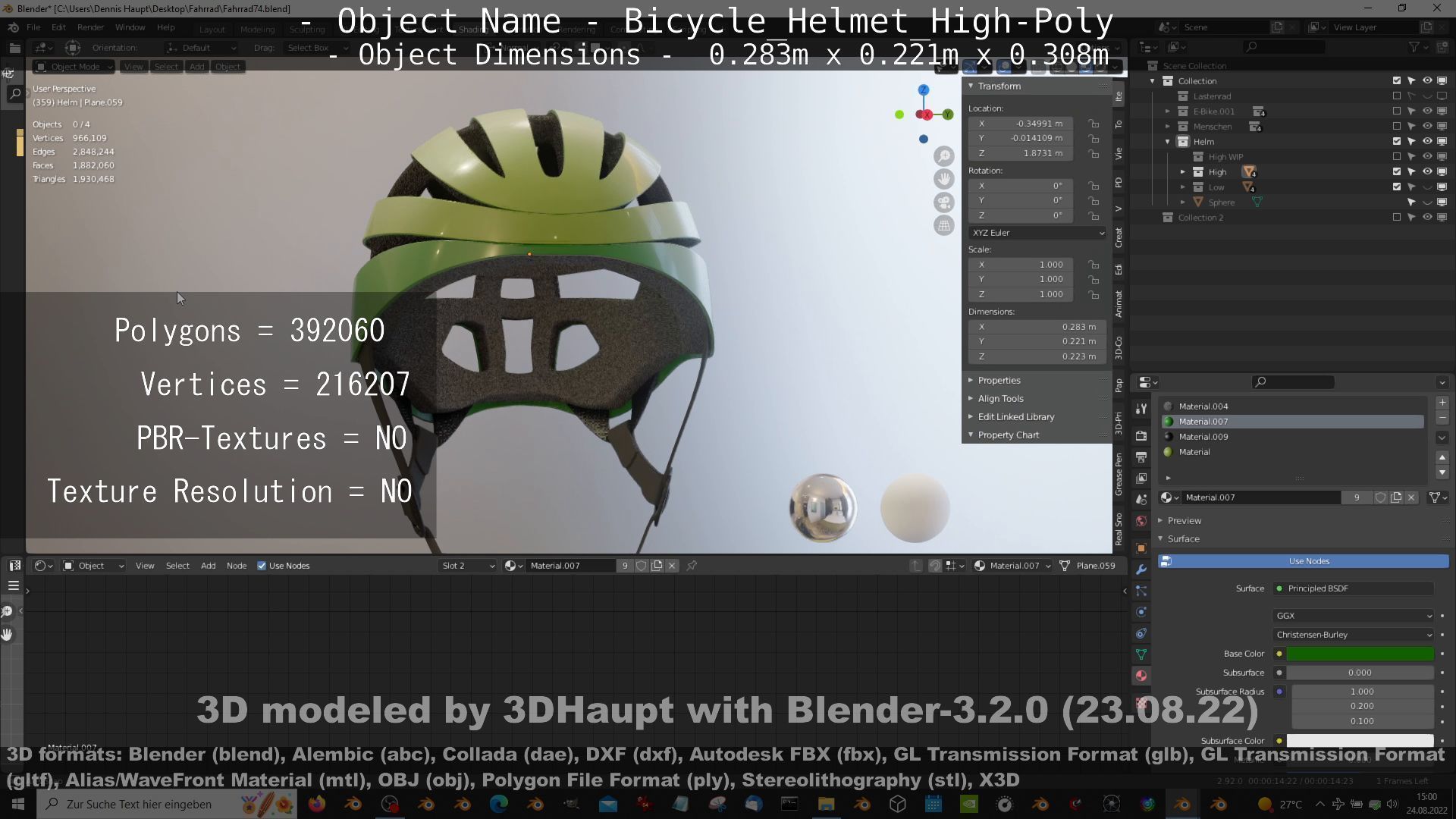Pin the node editor material with pin icon
Screen dimensions: 1456x819
692,566
